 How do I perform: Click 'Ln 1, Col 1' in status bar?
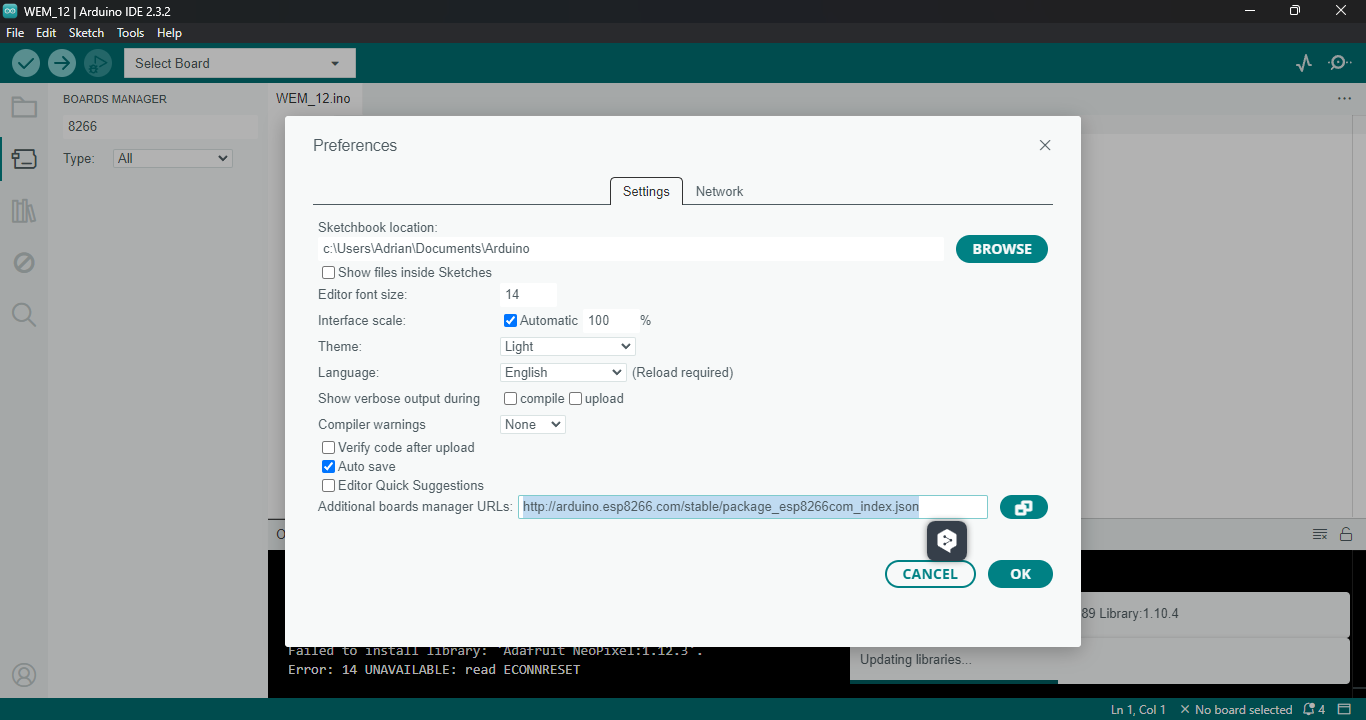tap(1138, 709)
